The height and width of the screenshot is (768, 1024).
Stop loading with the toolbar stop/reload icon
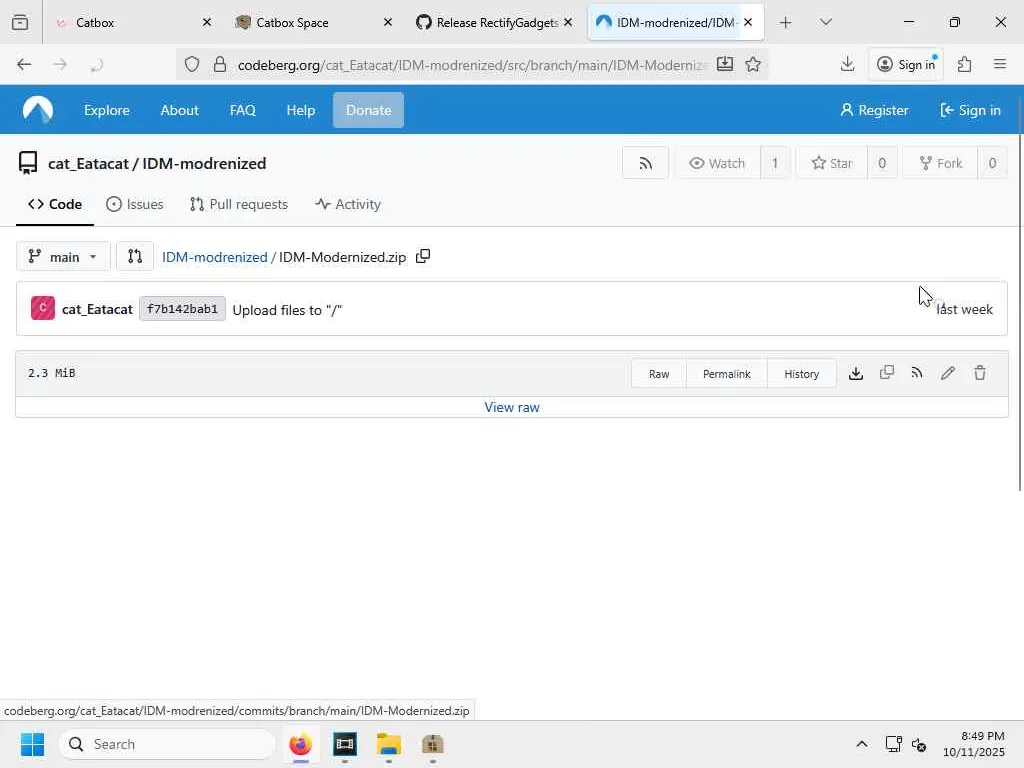pos(97,64)
